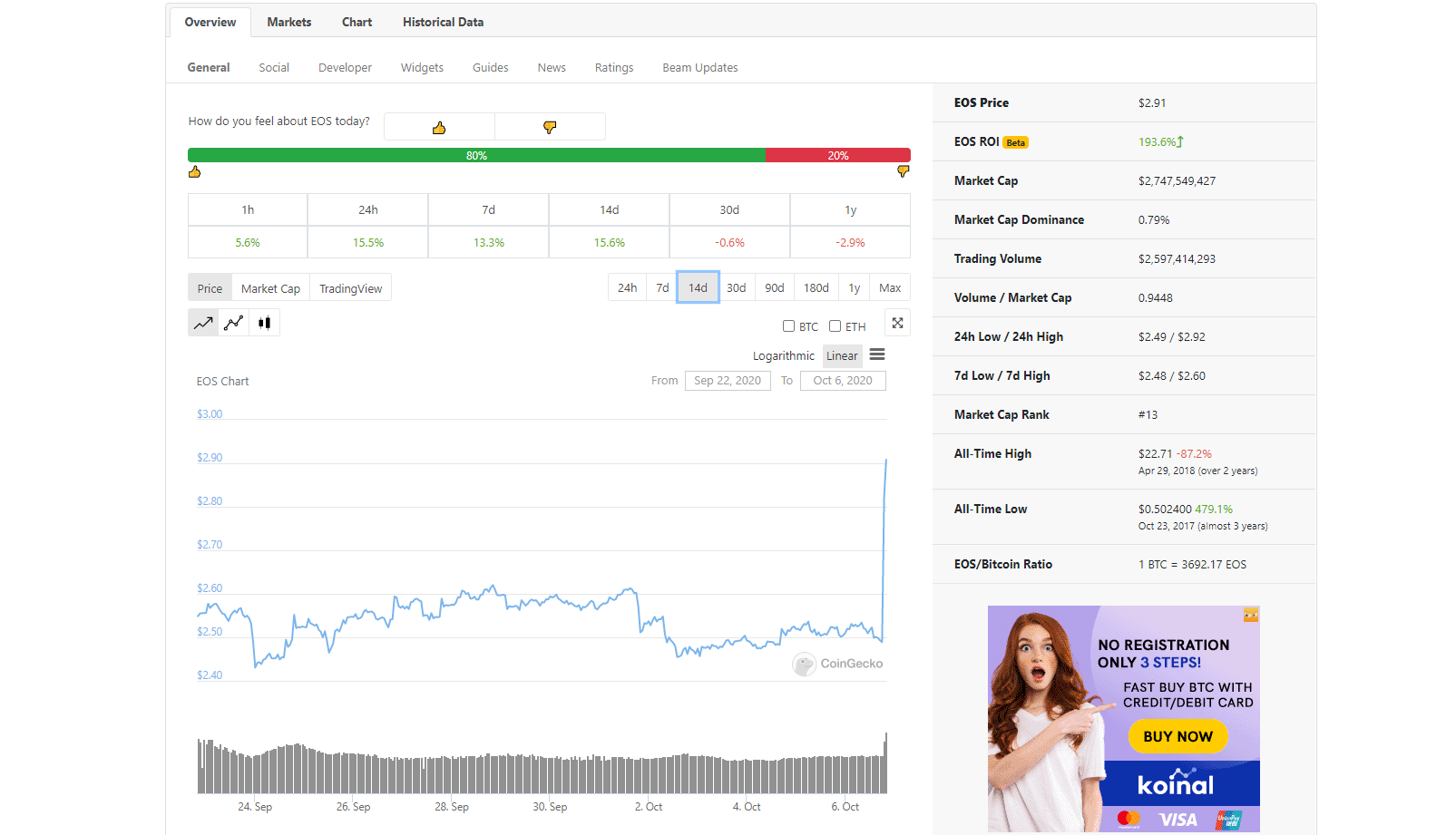1456x835 pixels.
Task: Switch to TradingView chart
Action: point(350,288)
